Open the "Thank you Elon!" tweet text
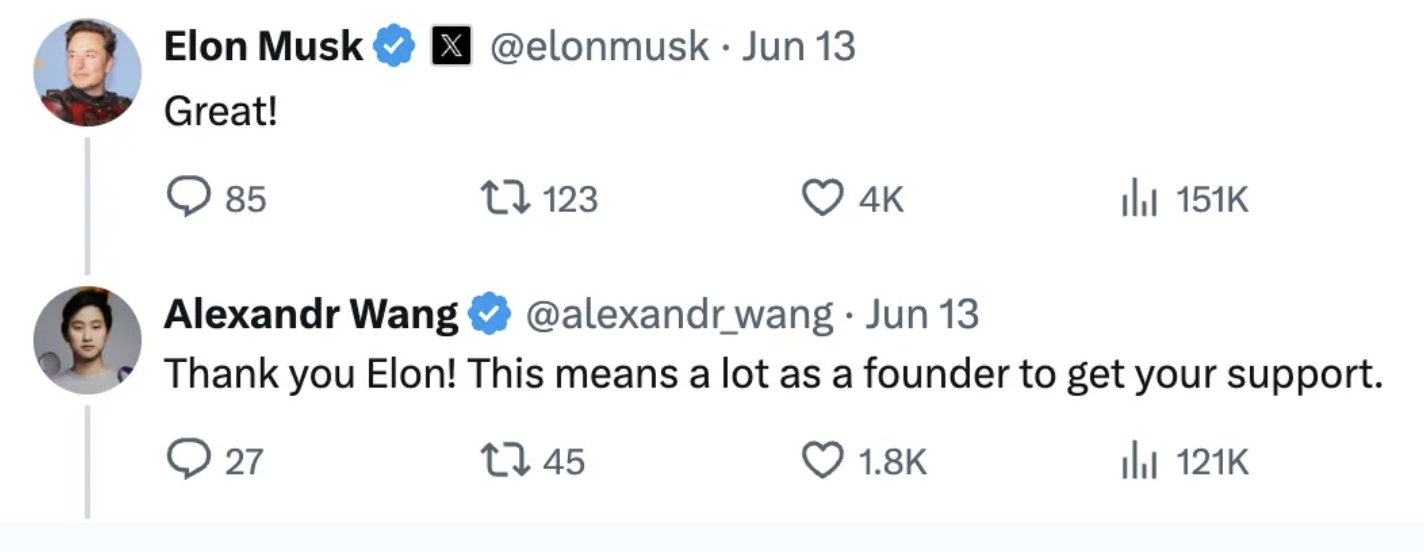The height and width of the screenshot is (552, 1424). (x=772, y=374)
